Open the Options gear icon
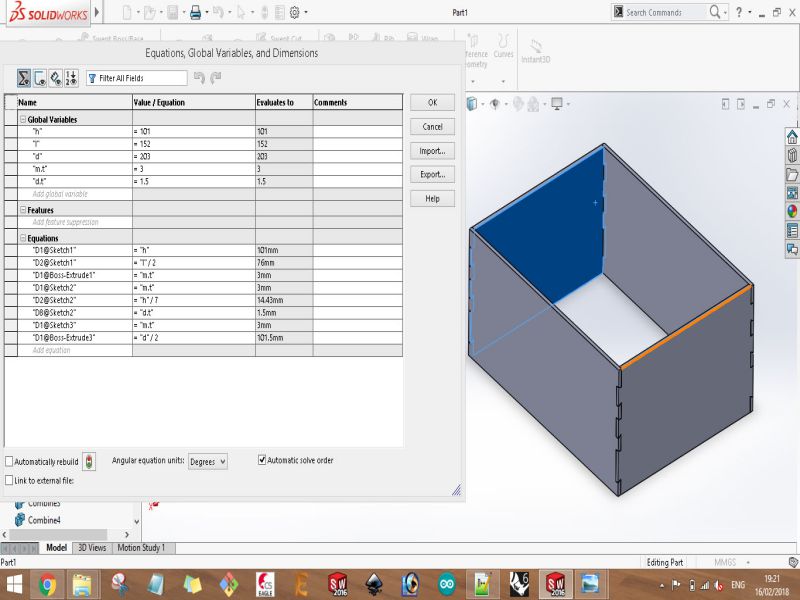The width and height of the screenshot is (800, 600). (x=294, y=12)
